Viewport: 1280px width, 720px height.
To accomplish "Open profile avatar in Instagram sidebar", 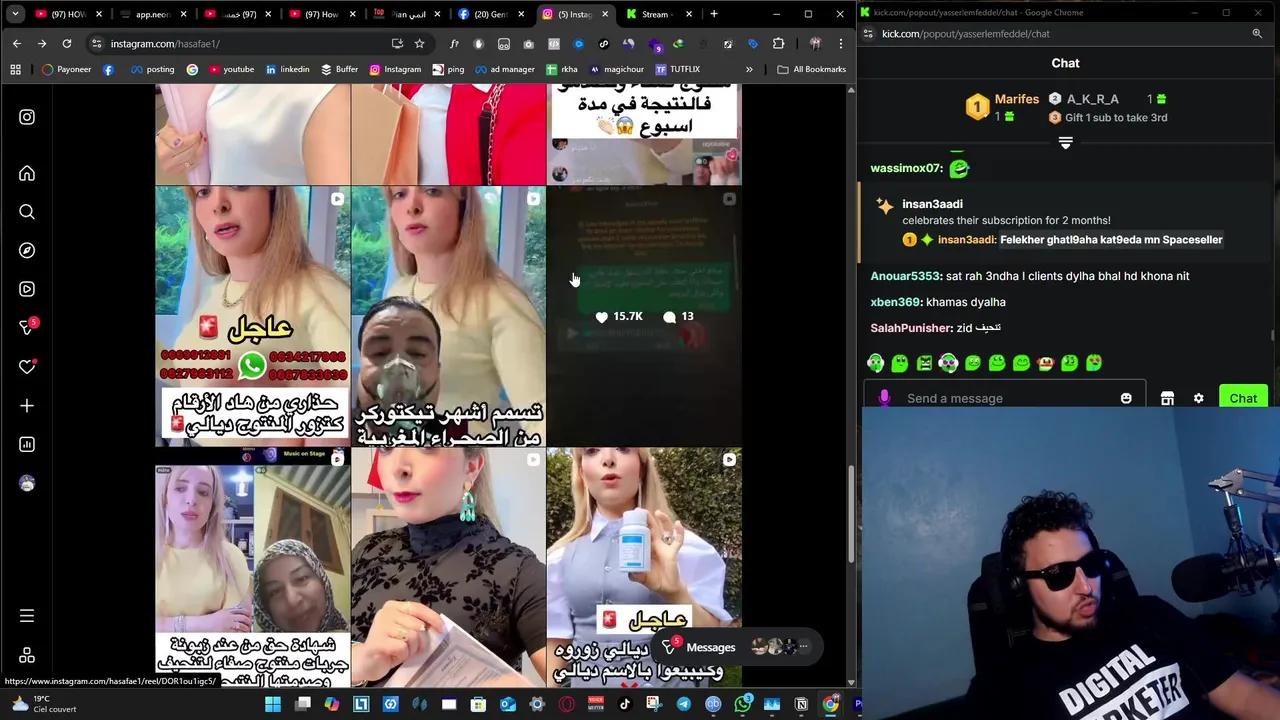I will point(27,483).
